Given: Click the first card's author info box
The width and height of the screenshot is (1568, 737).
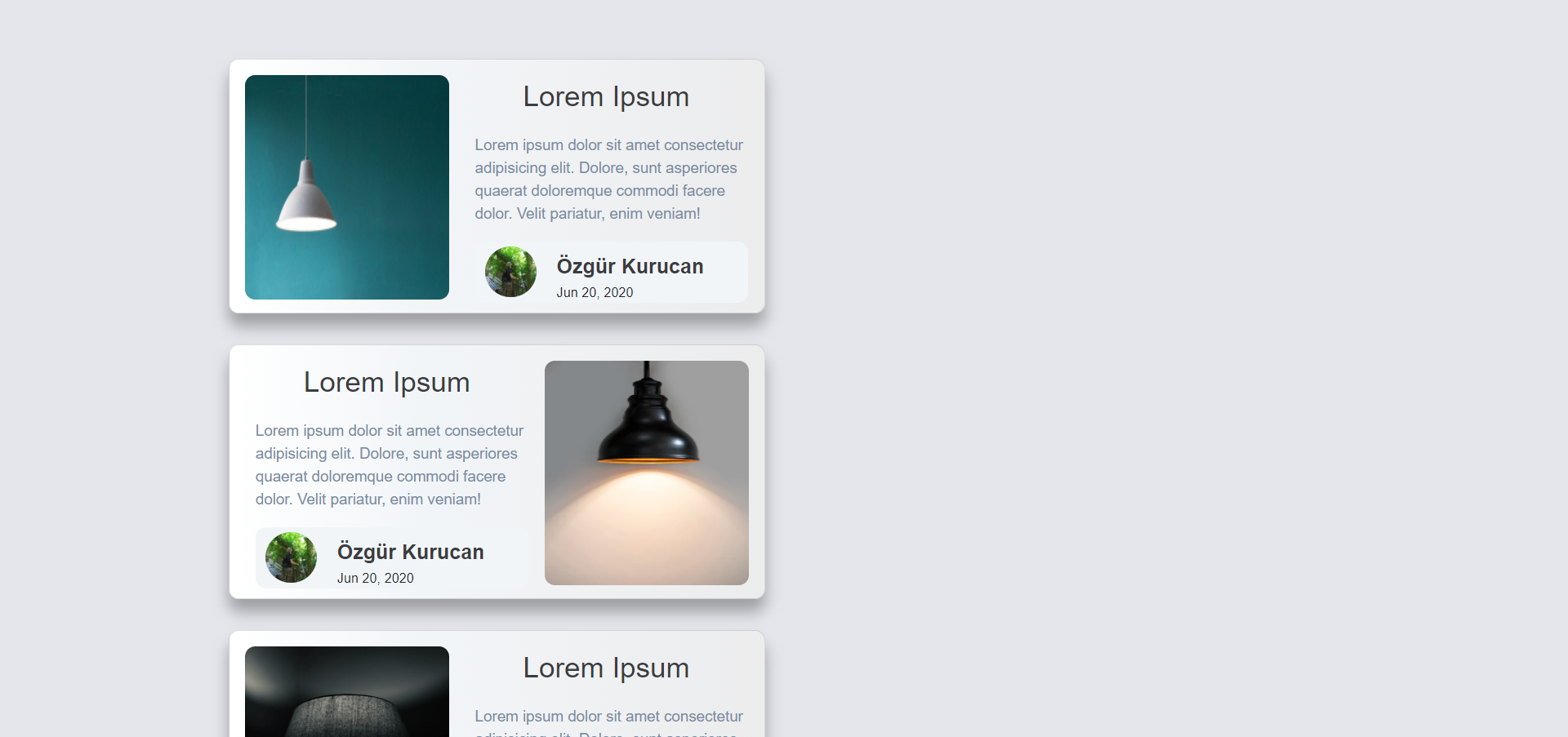Looking at the screenshot, I should (612, 272).
